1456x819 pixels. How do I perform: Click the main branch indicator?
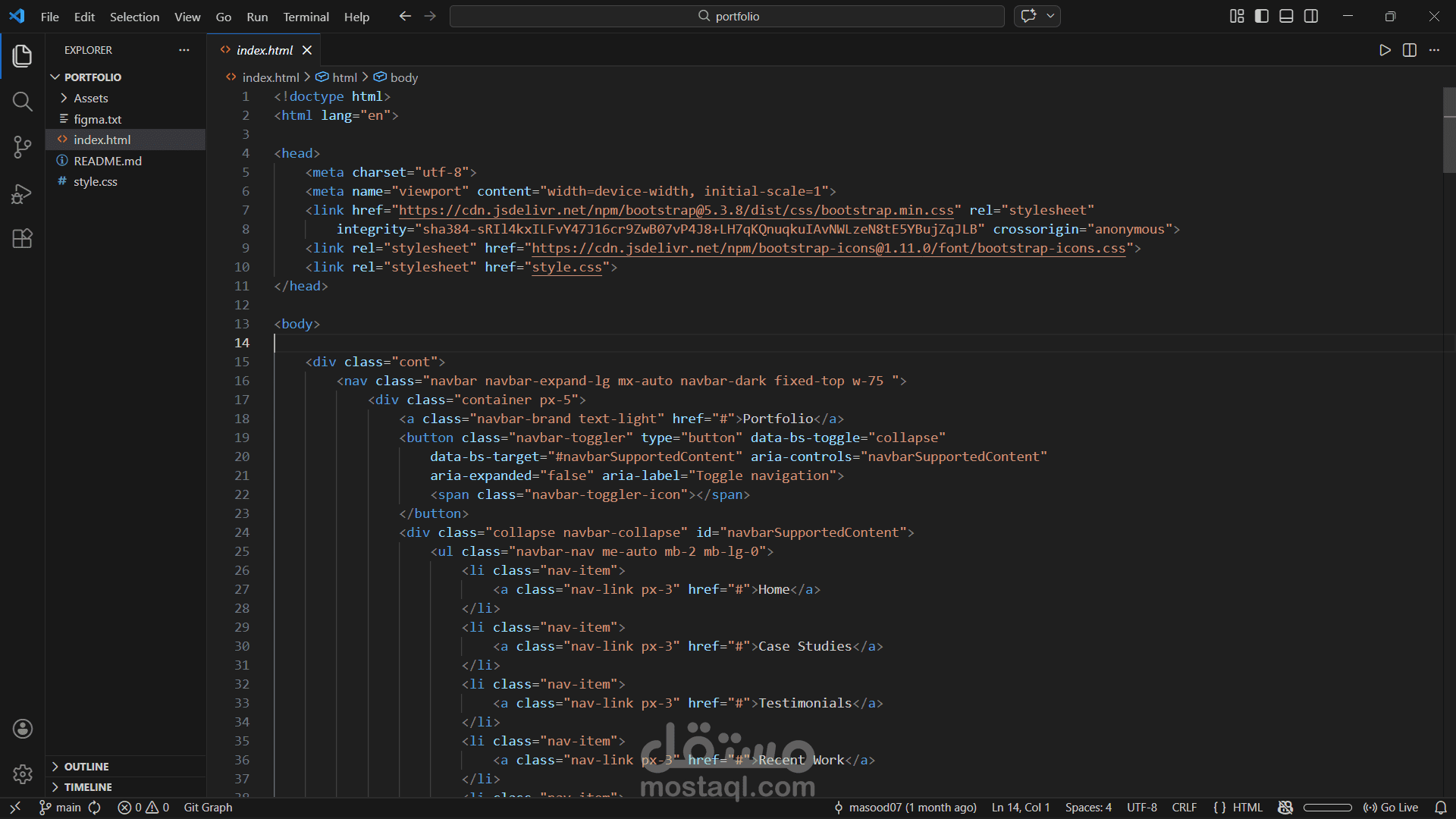(61, 808)
